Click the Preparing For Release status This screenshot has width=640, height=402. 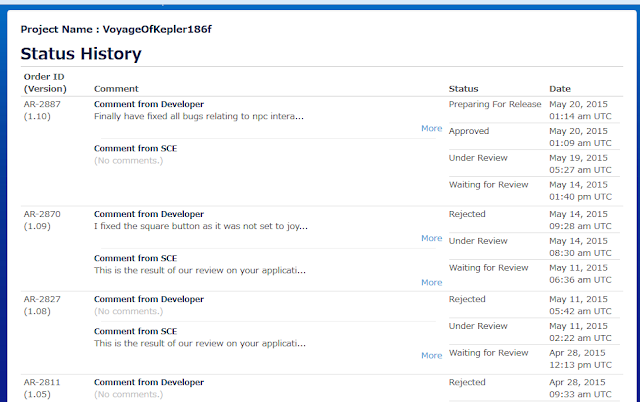point(495,104)
